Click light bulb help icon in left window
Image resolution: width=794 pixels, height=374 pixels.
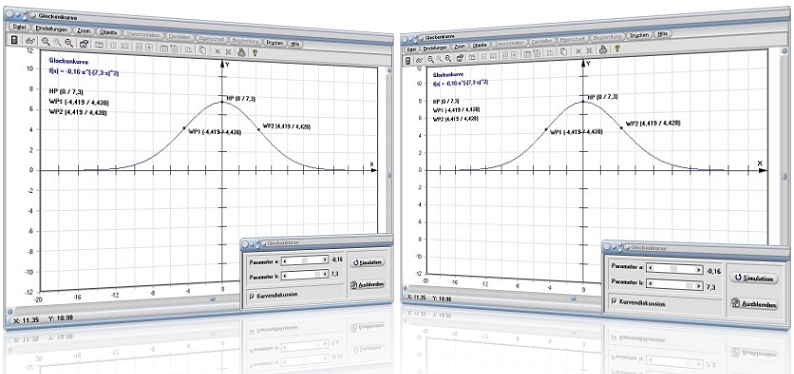click(x=255, y=52)
